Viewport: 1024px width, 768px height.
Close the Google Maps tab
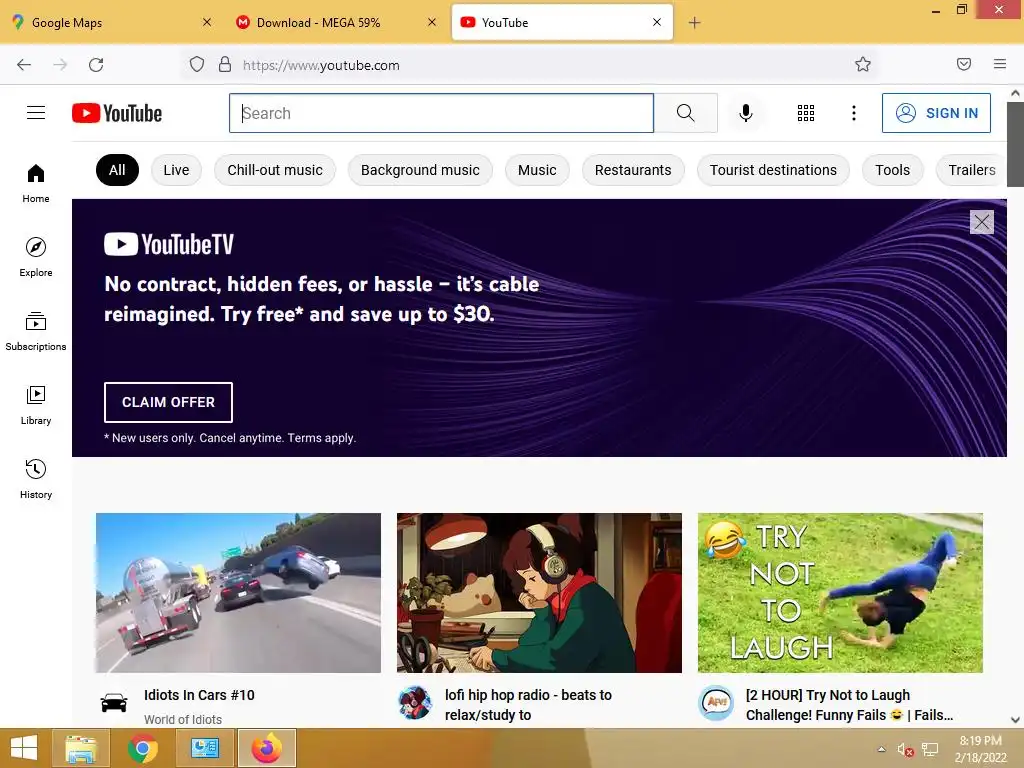207,22
